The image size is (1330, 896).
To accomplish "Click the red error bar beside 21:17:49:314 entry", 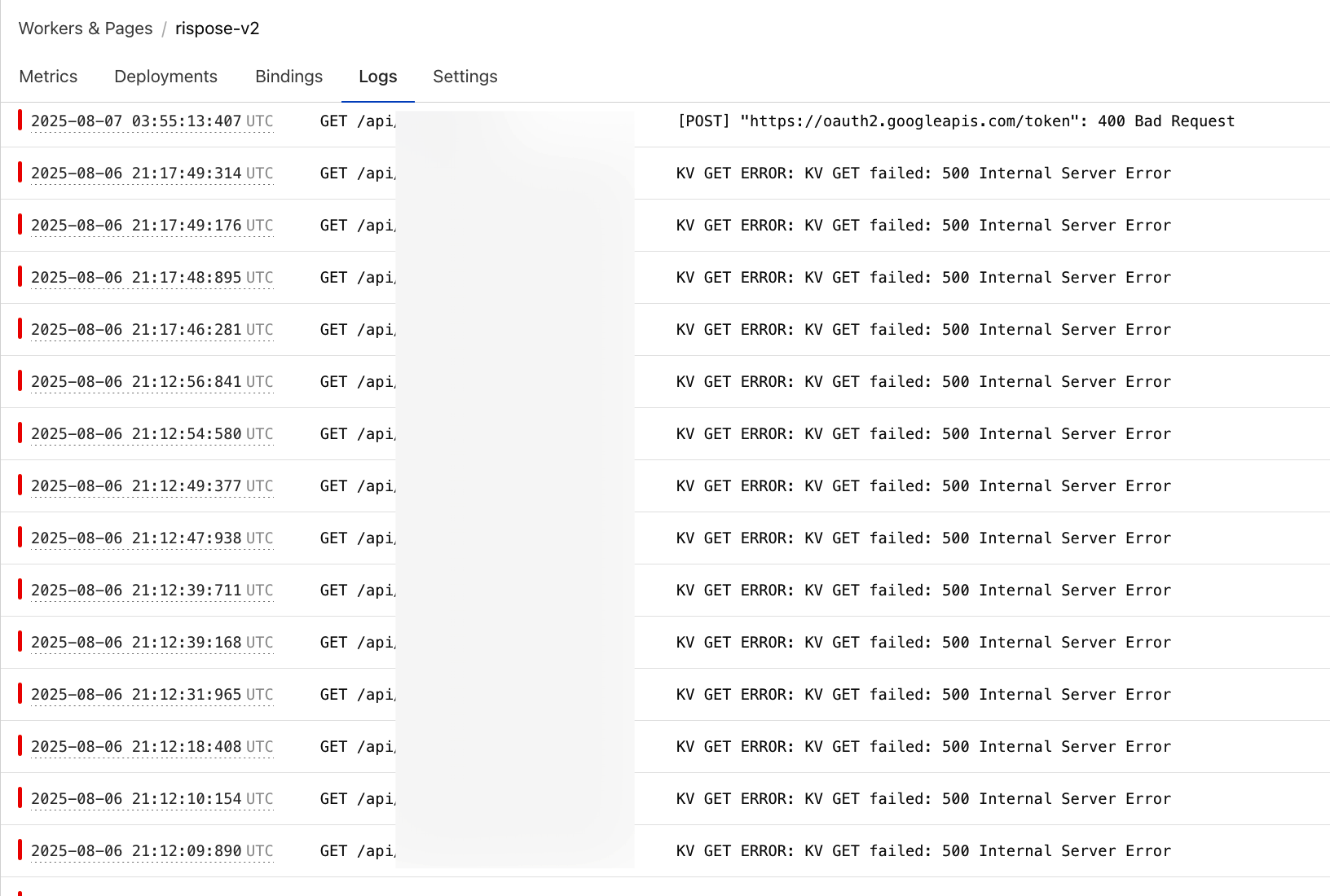I will (x=20, y=173).
